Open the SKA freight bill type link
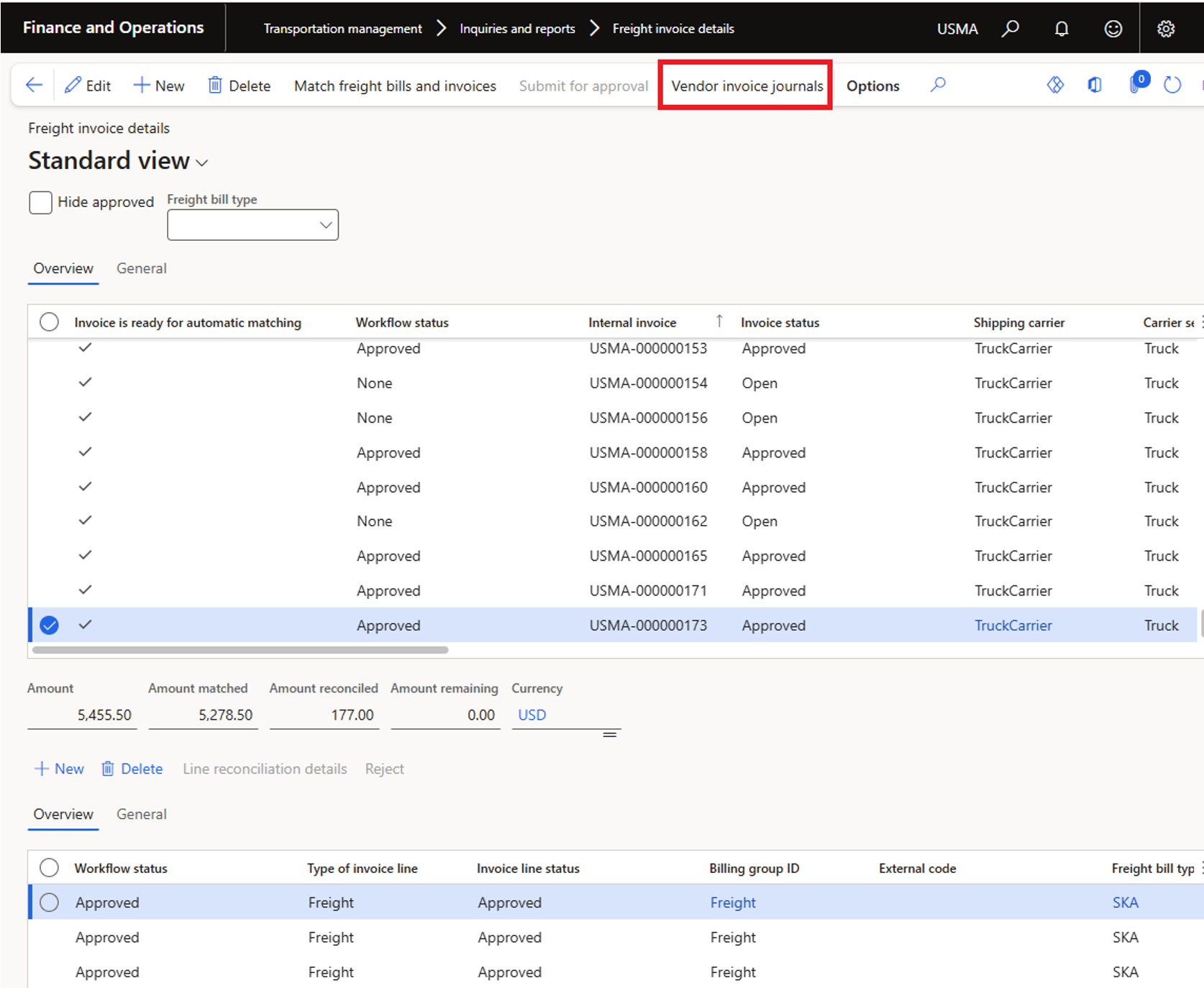 click(x=1125, y=902)
